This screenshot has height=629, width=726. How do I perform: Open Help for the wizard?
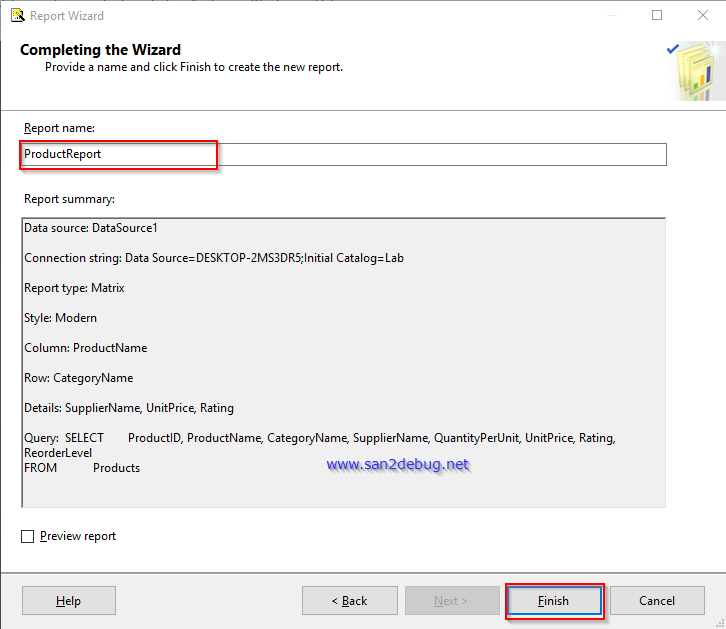click(x=68, y=601)
